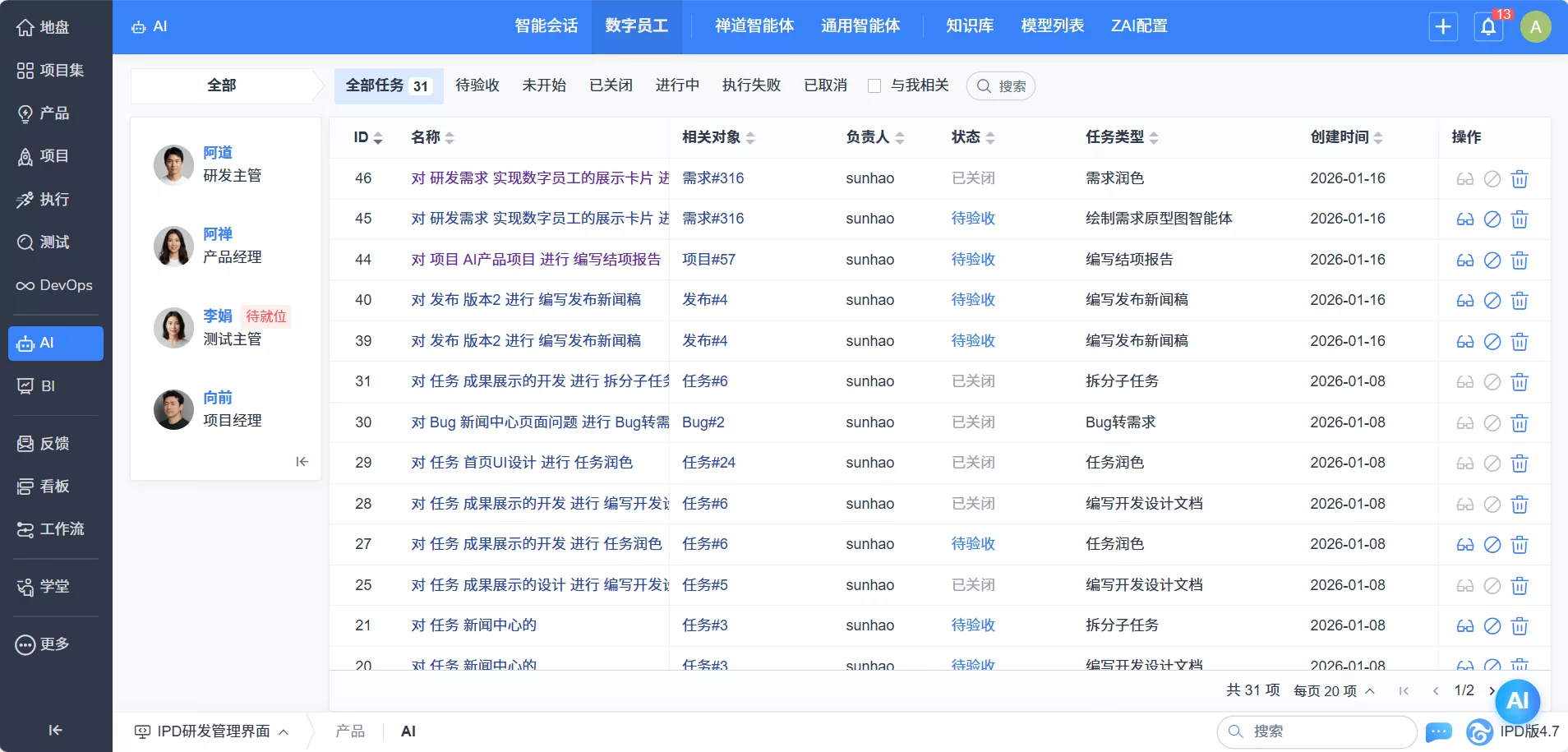Collapse the member list panel
Viewport: 1568px width, 752px height.
302,461
